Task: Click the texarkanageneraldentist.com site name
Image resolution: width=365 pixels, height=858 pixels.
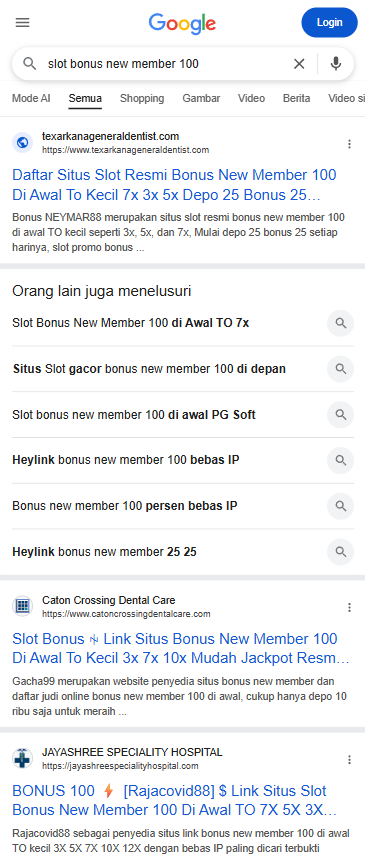Action: click(111, 136)
